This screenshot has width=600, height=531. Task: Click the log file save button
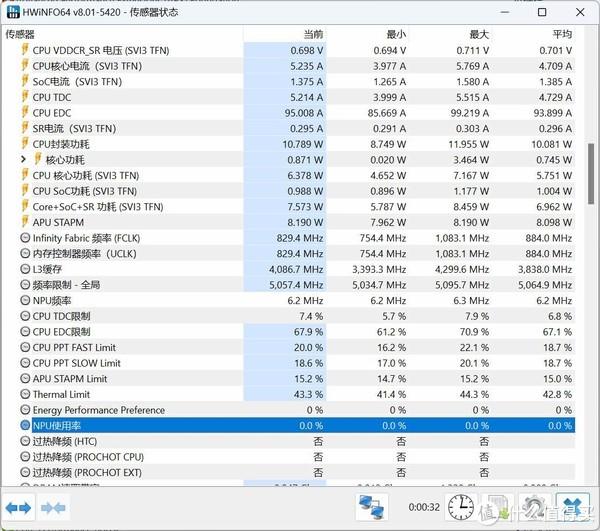pos(498,507)
